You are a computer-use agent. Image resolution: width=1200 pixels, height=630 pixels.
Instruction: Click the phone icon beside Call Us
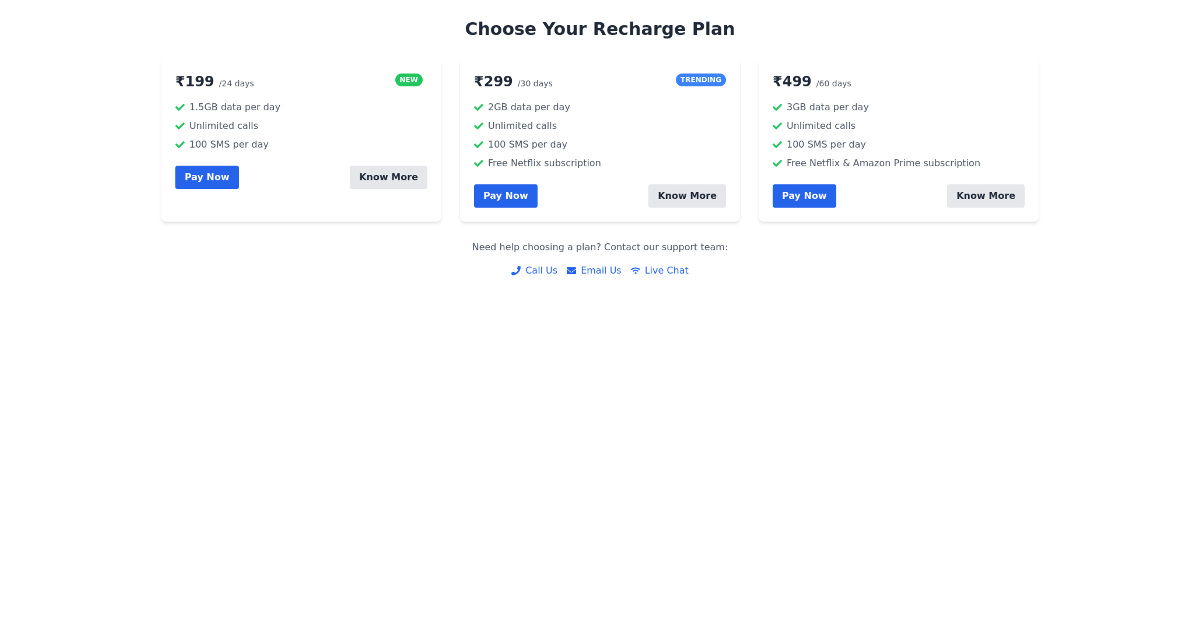[x=516, y=270]
